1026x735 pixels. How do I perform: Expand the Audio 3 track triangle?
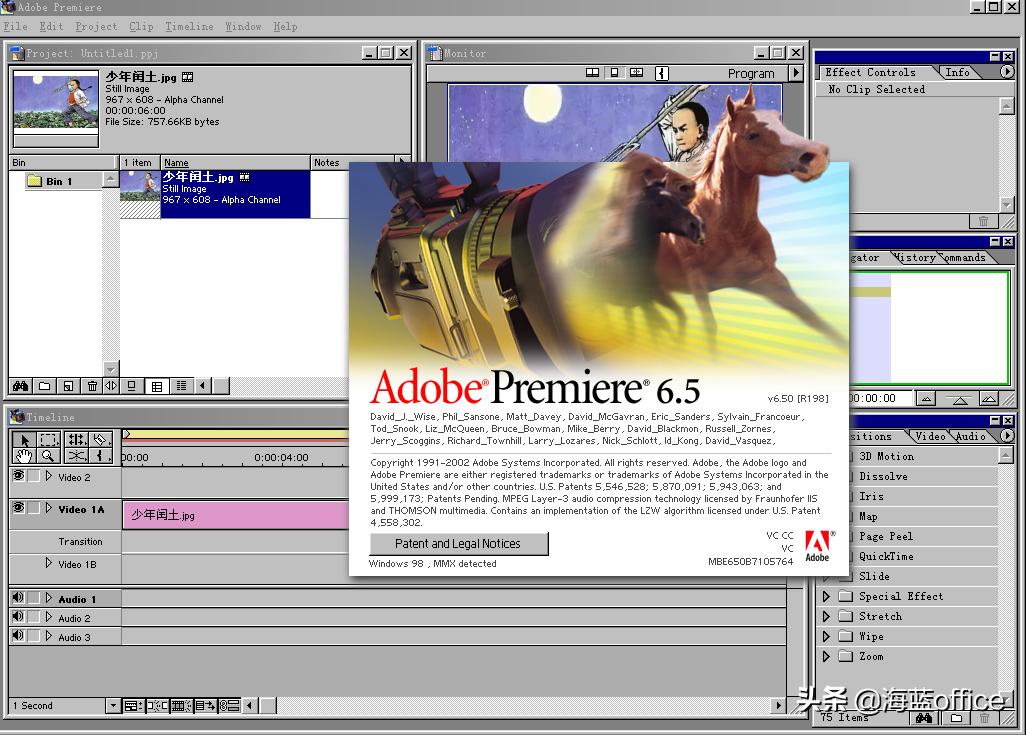click(x=48, y=636)
